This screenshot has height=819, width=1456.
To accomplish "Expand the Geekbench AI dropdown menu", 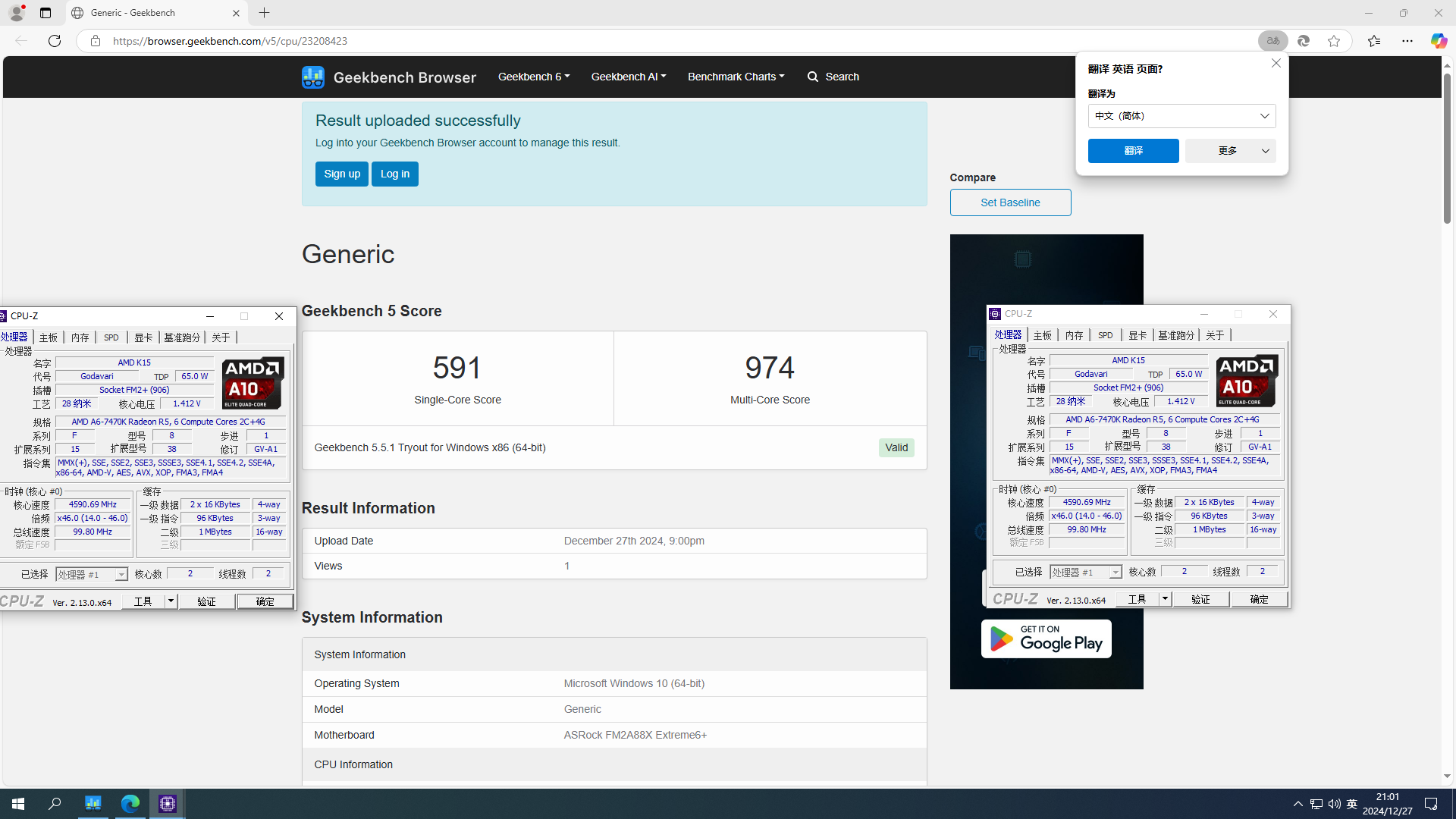I will pos(629,77).
